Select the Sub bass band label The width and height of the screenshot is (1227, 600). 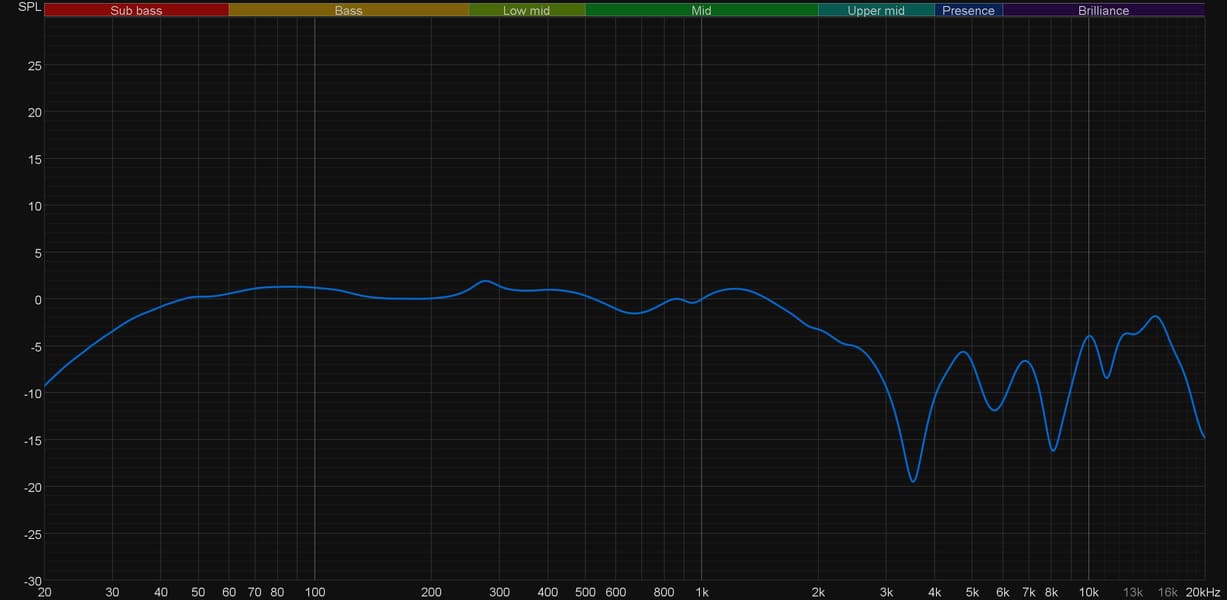coord(136,10)
